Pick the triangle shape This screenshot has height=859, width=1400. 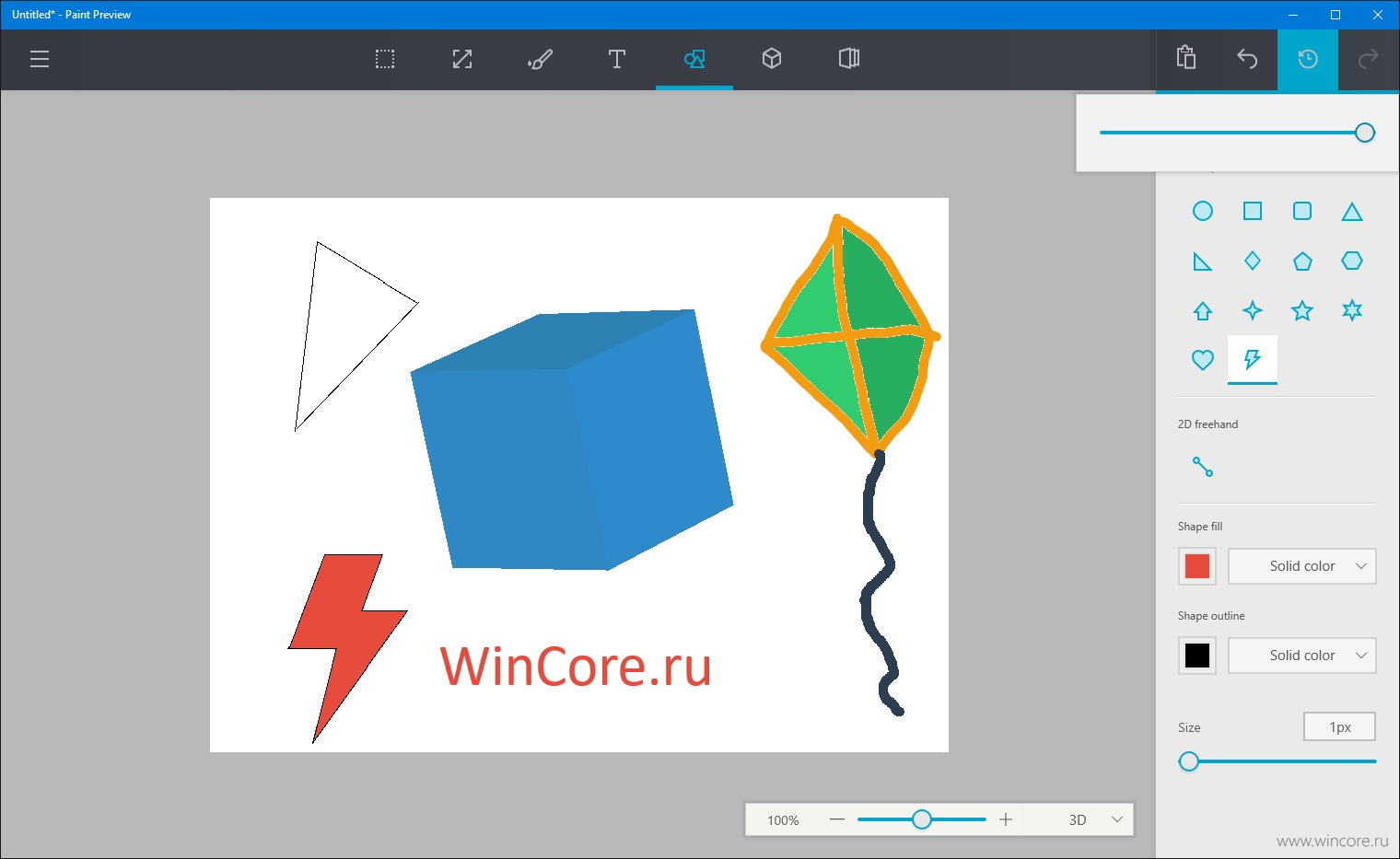(1352, 212)
